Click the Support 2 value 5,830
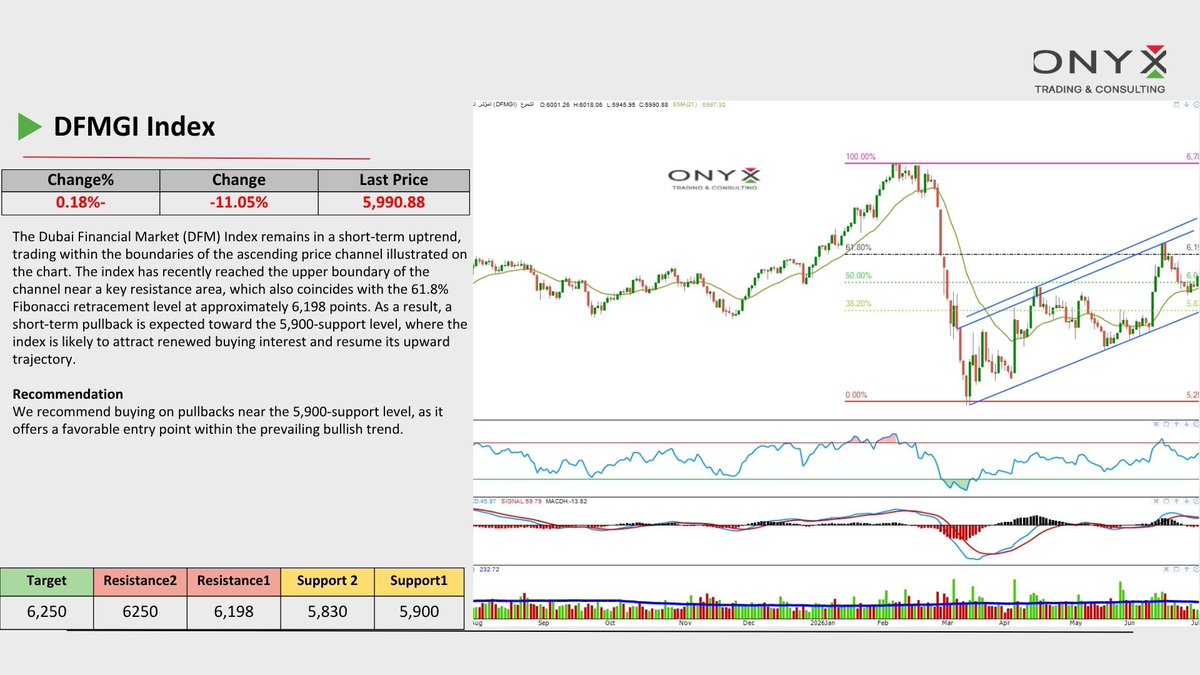The width and height of the screenshot is (1200, 675). tap(327, 611)
